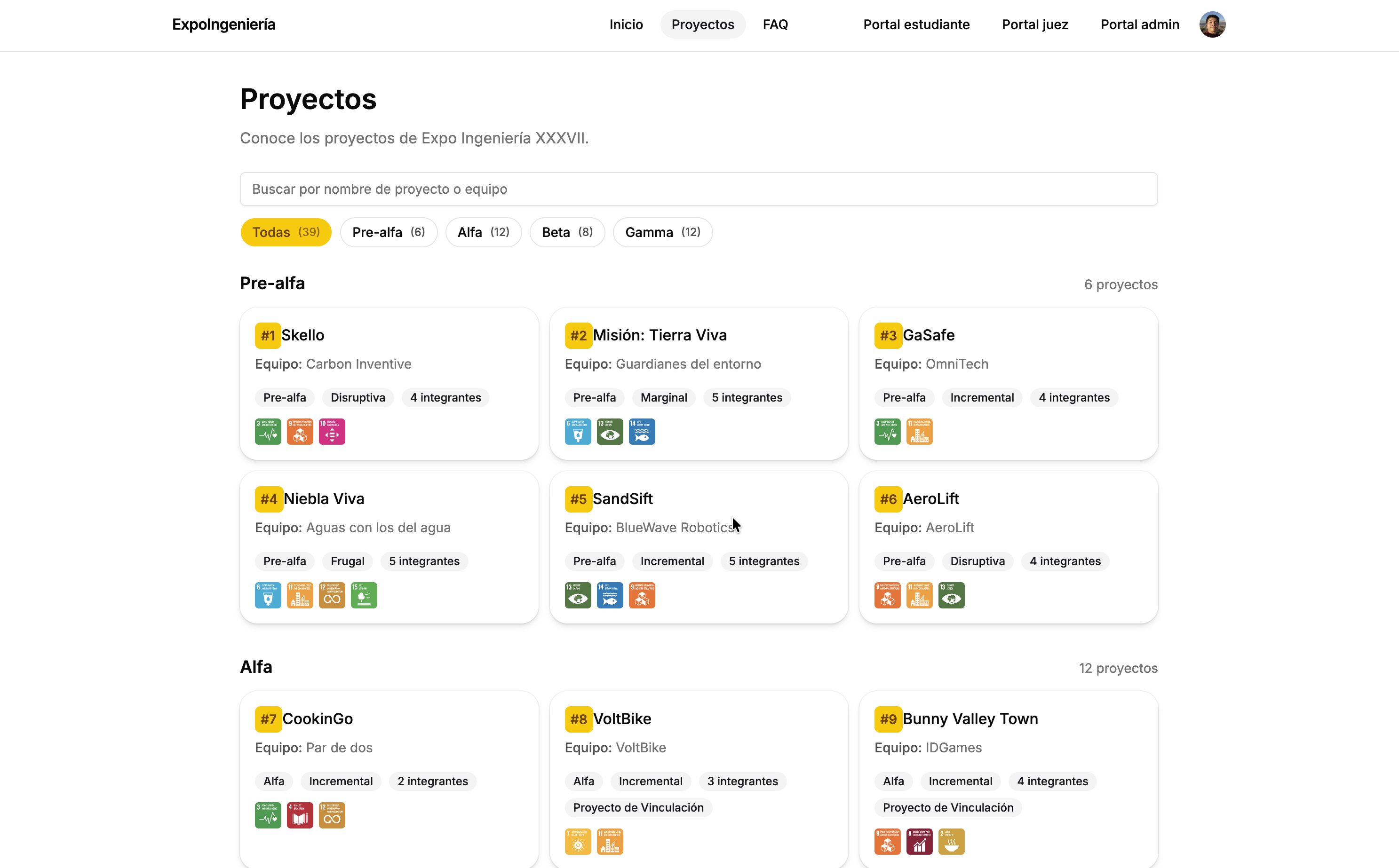Click SDG 4 education icon on CookinGo card

(x=300, y=815)
